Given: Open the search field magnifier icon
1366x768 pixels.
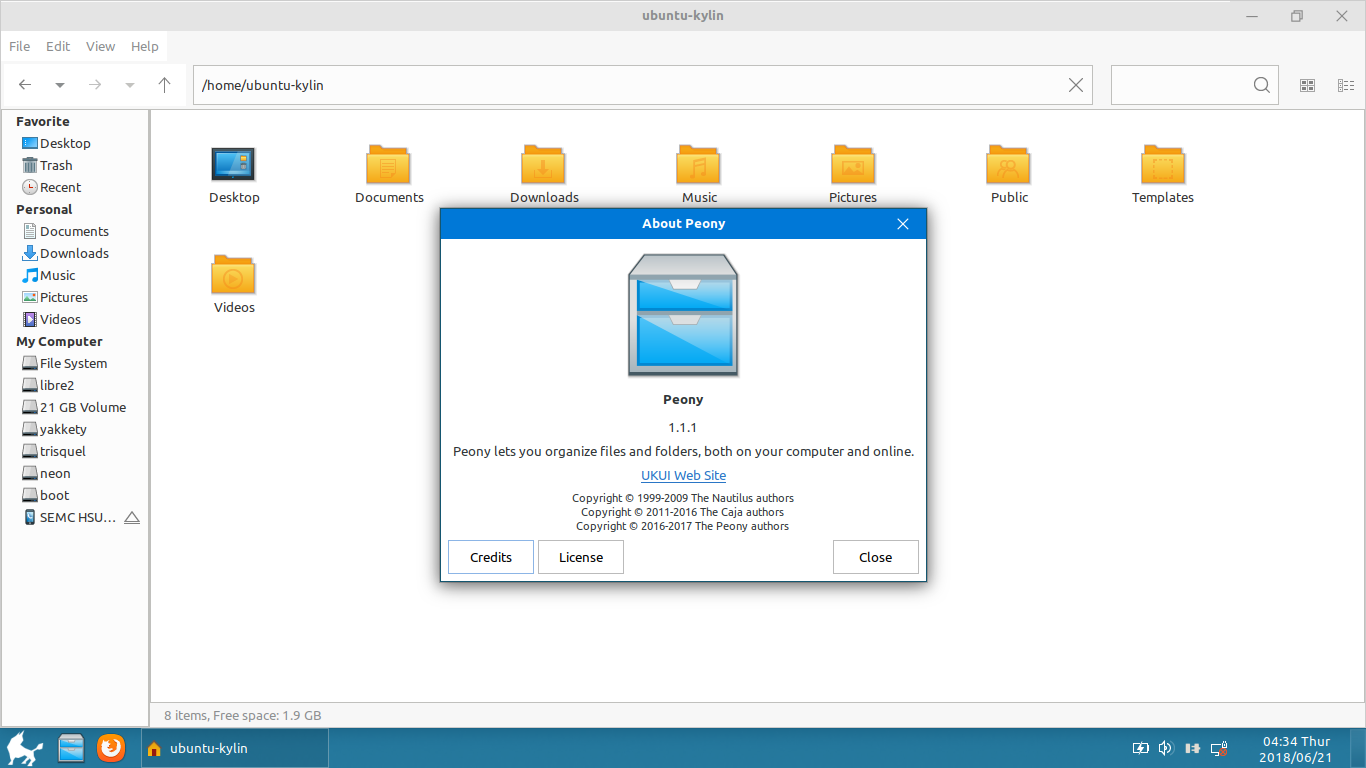Looking at the screenshot, I should 1261,85.
